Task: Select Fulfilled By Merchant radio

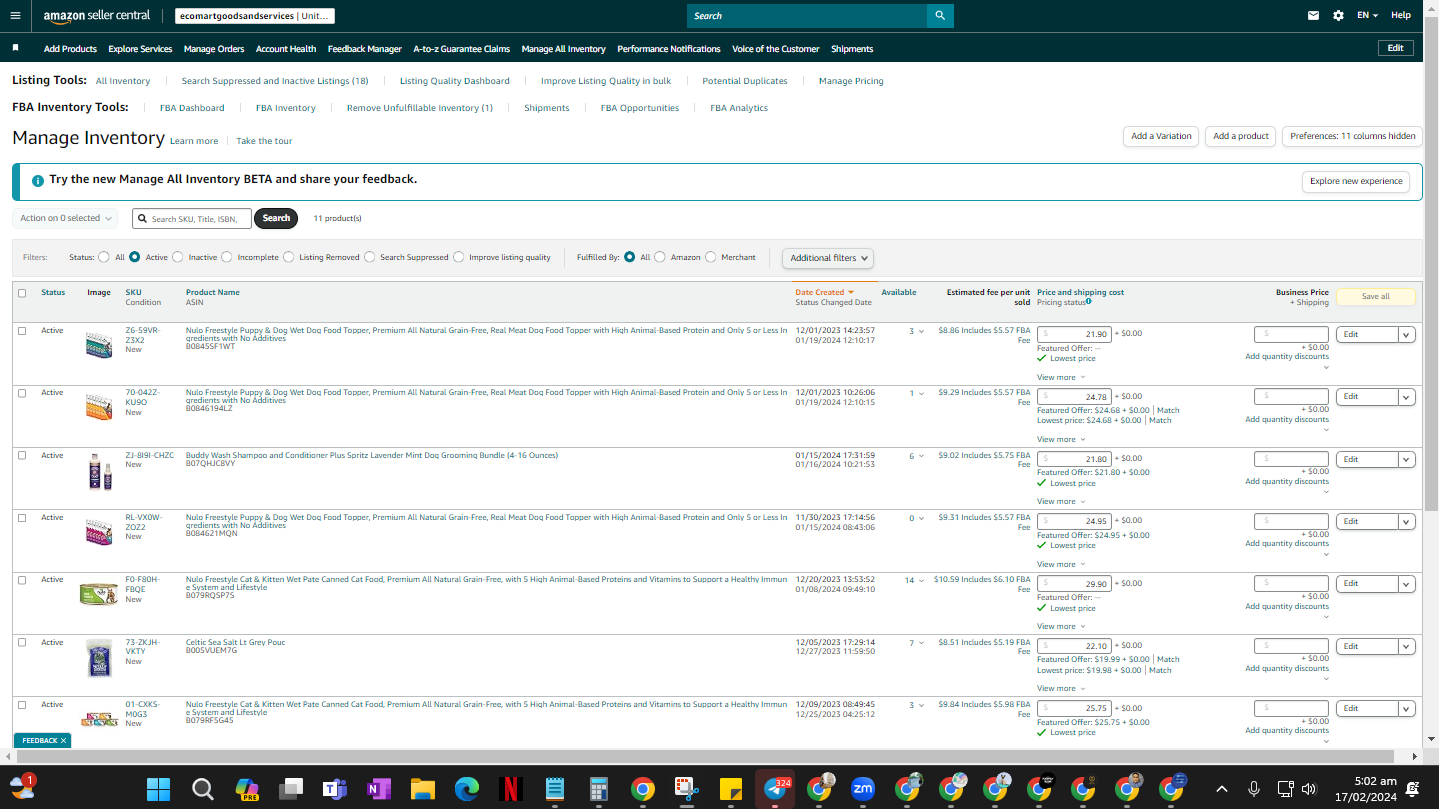Action: point(711,257)
